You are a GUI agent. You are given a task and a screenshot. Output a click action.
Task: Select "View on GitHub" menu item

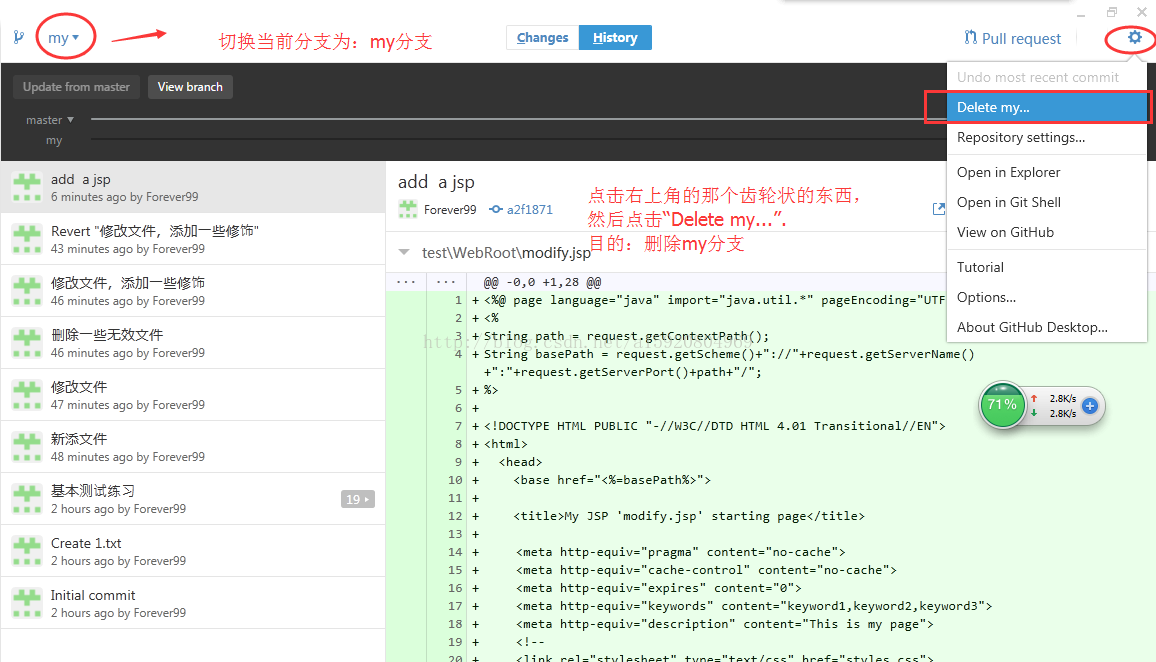(1046, 232)
